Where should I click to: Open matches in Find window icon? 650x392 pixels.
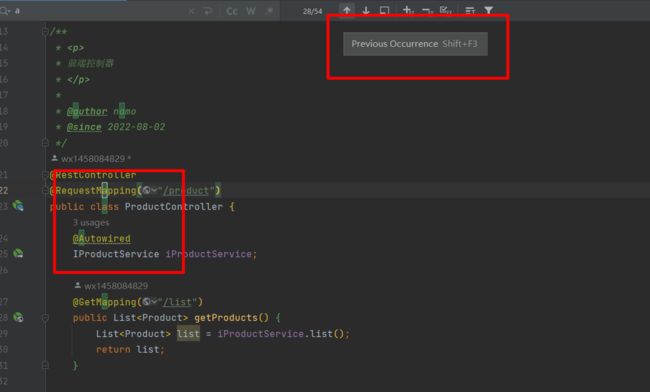470,11
